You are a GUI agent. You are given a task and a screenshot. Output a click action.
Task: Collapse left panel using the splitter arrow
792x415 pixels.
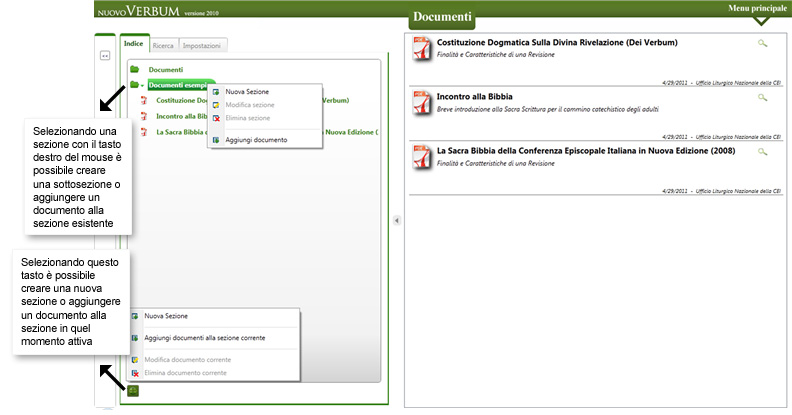pyautogui.click(x=397, y=220)
